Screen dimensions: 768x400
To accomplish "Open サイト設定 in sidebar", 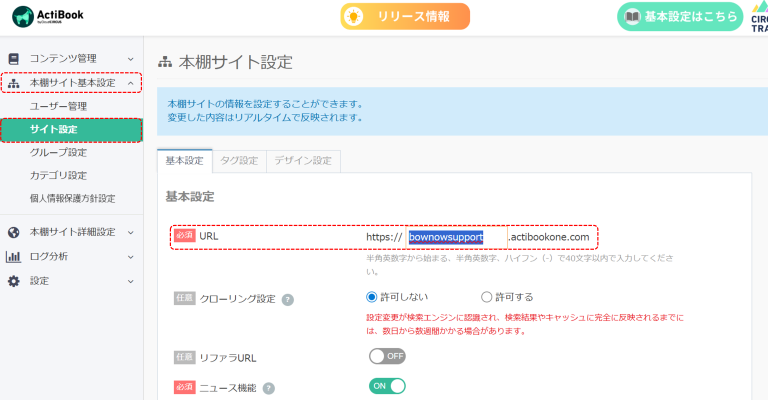I will pyautogui.click(x=72, y=130).
